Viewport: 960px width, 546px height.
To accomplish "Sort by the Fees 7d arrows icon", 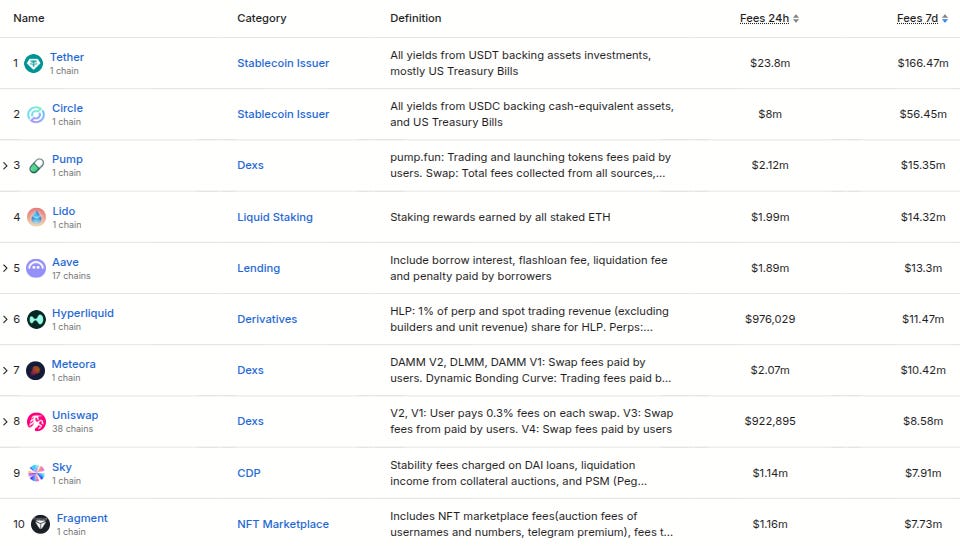I will (945, 19).
